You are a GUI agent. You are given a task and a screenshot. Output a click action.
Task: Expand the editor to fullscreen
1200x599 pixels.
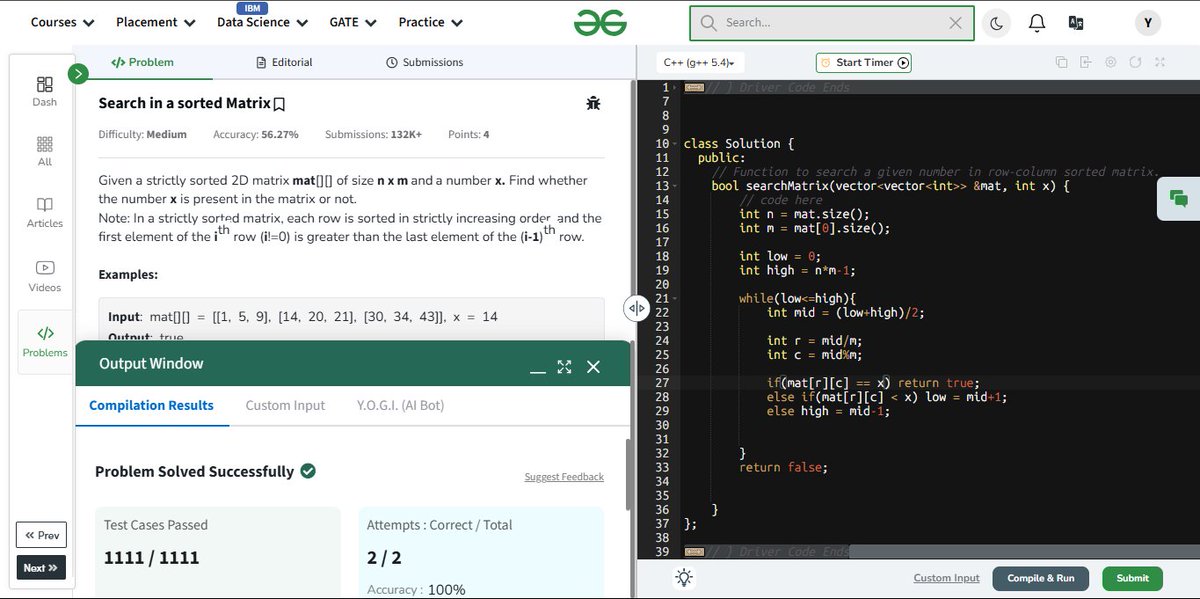tap(1160, 63)
